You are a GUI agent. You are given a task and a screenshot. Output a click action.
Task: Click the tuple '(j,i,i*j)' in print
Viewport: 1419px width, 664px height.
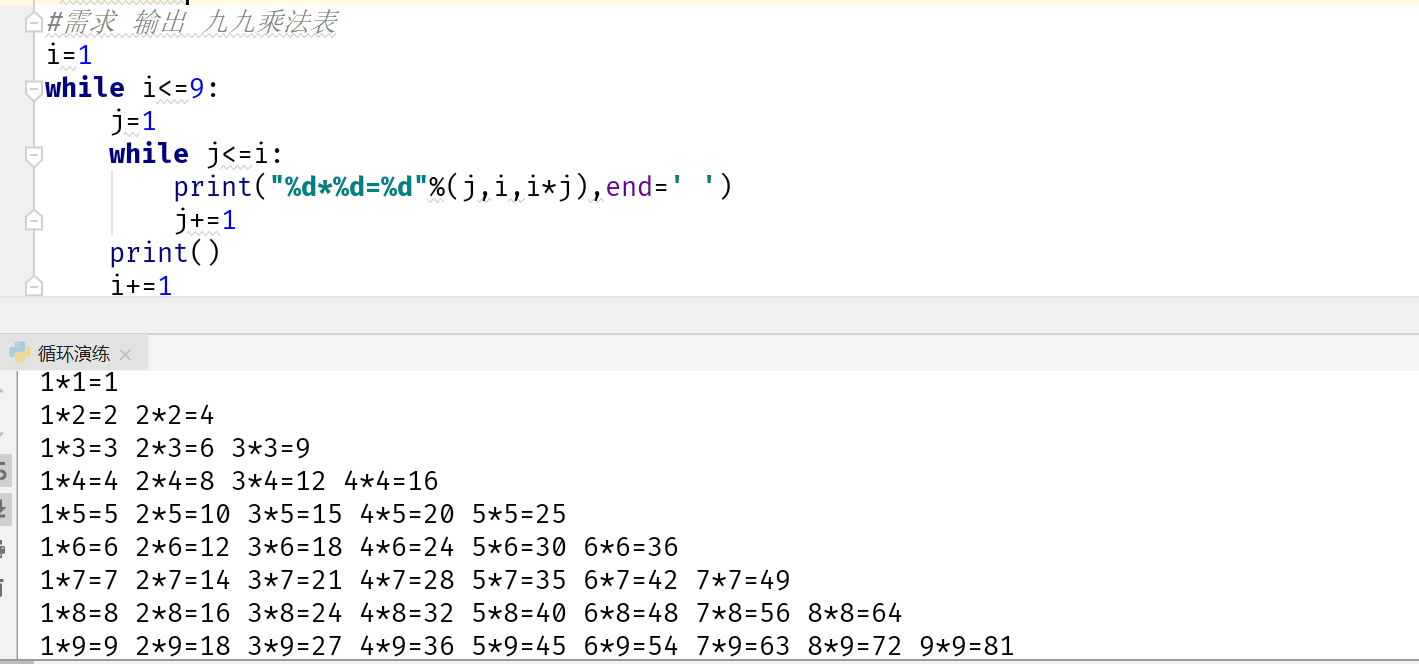(517, 187)
